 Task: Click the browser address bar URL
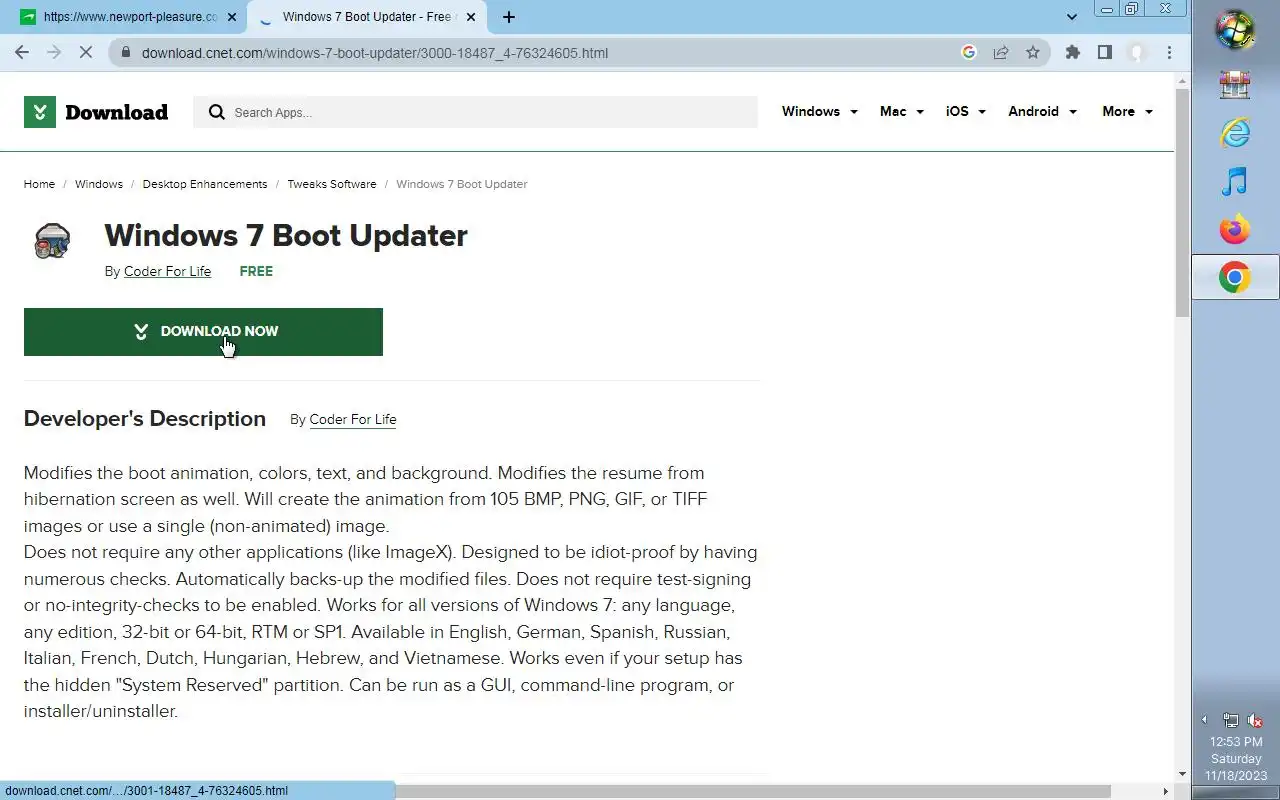tap(375, 53)
